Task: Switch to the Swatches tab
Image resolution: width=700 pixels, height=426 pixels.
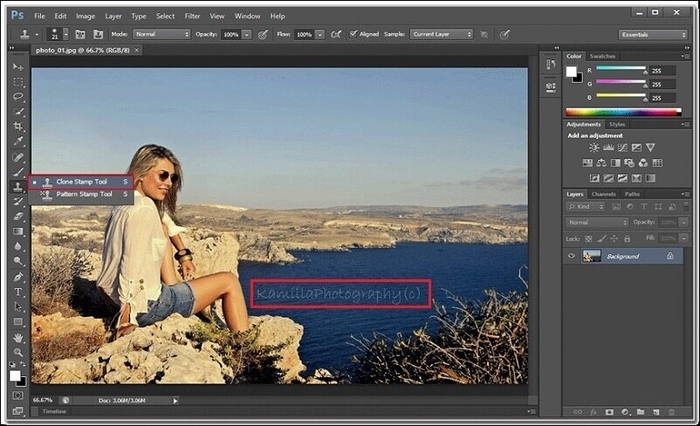Action: click(x=603, y=56)
